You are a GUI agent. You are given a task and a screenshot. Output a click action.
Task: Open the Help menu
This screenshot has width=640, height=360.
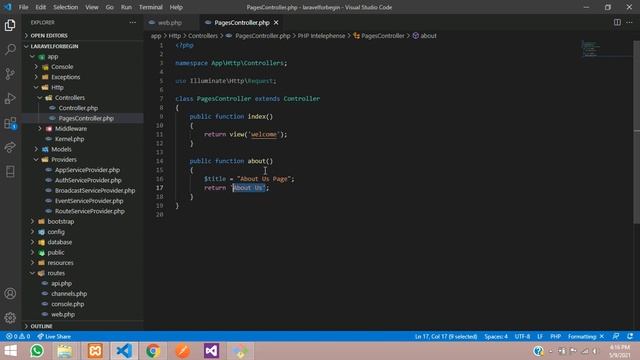coord(176,7)
